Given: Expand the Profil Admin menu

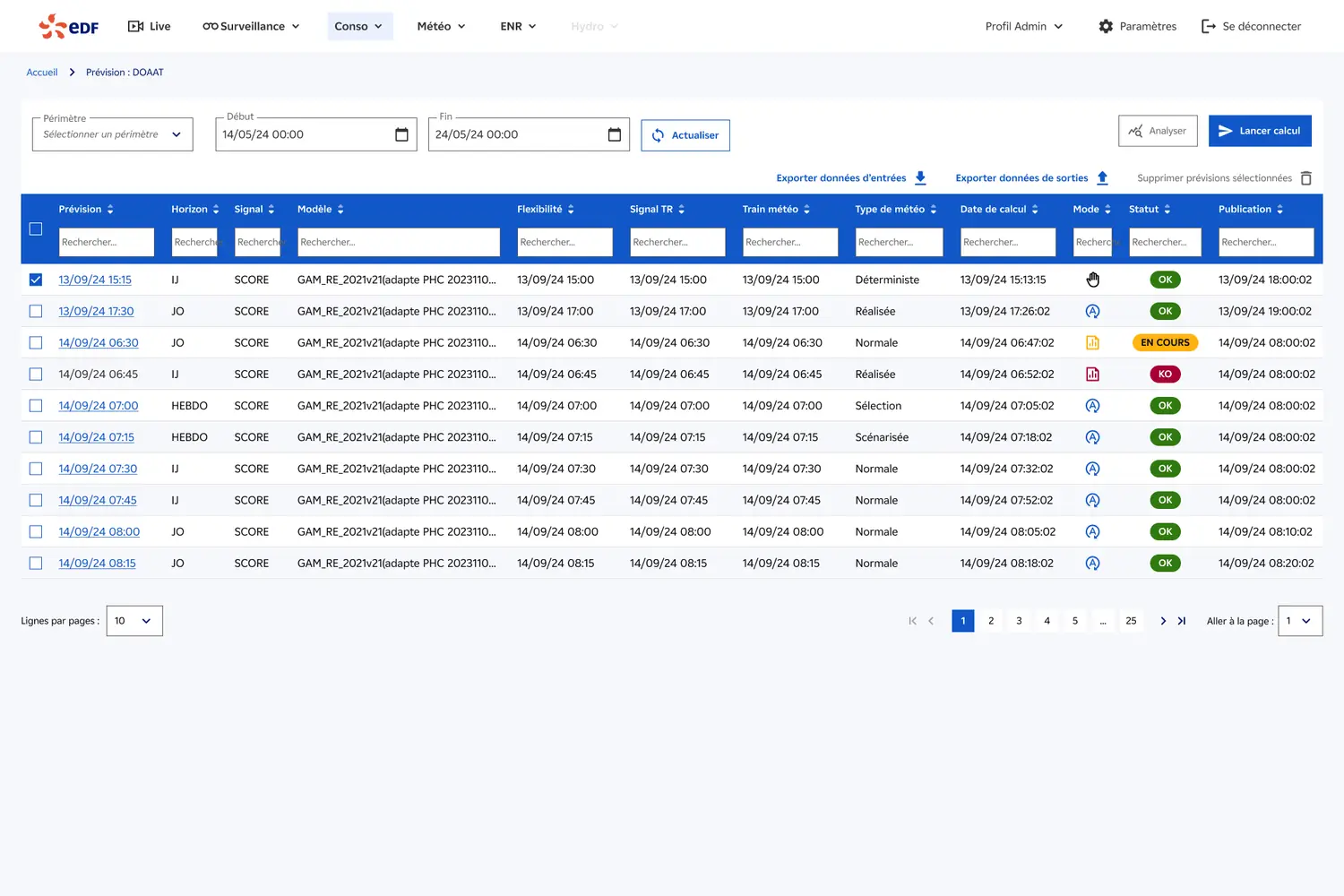Looking at the screenshot, I should click(1024, 27).
